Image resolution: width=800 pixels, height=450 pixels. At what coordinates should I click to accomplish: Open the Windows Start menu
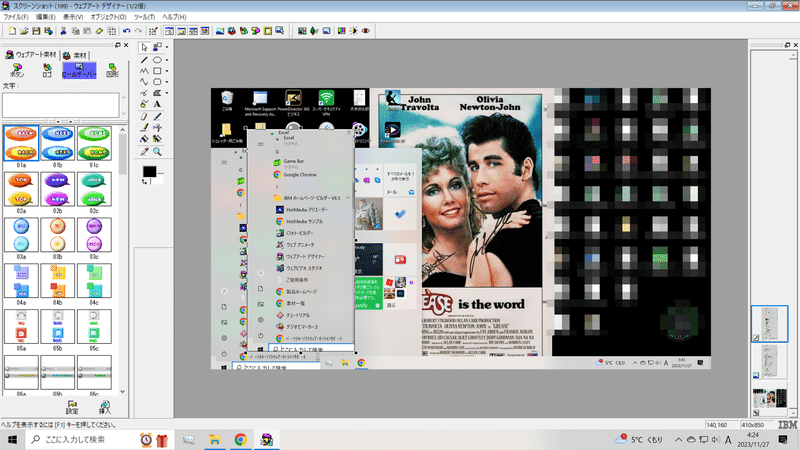(x=12, y=439)
